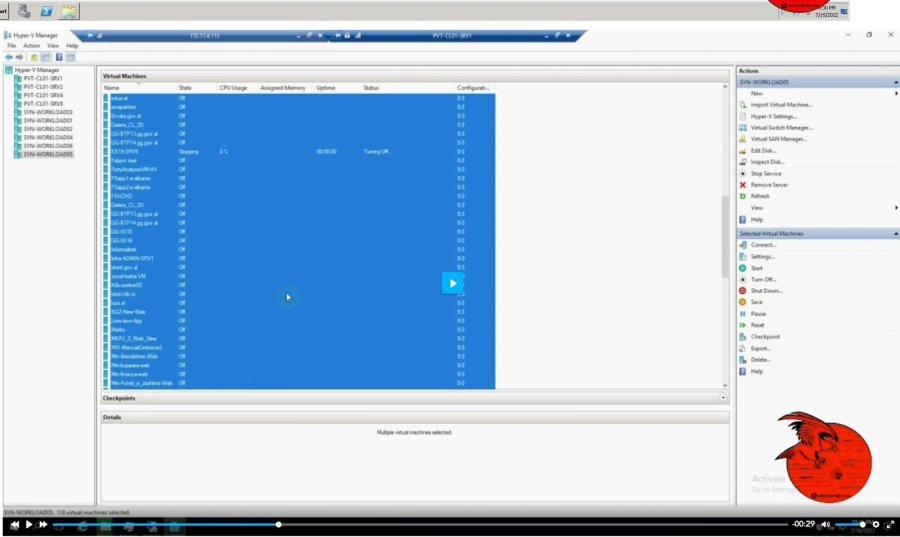900x537 pixels.
Task: Click Remove Server red X action
Action: click(x=769, y=185)
